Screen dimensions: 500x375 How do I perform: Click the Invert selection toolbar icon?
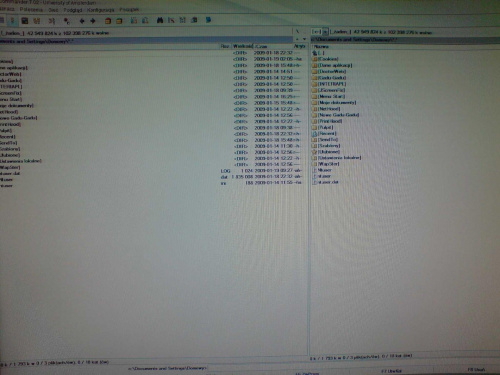tap(51, 21)
